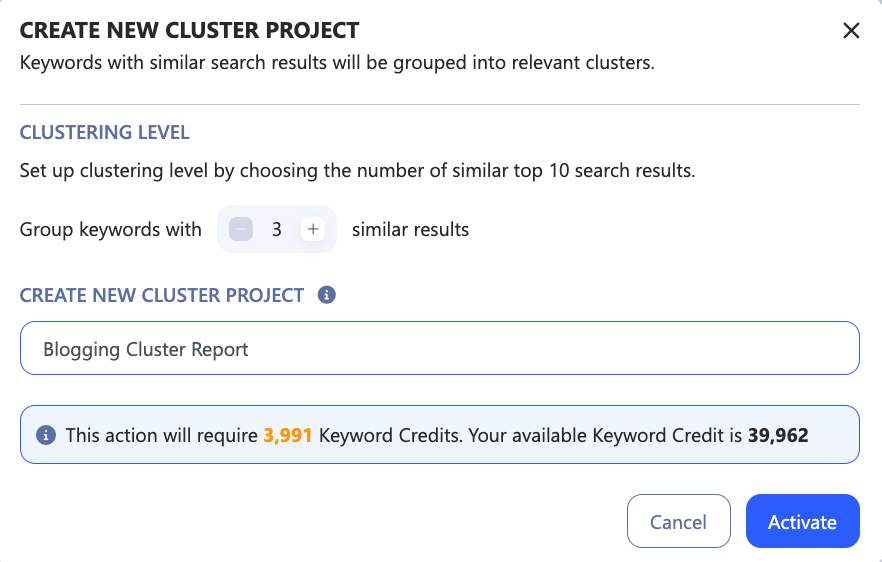Click the available credit amount 39,962

pyautogui.click(x=778, y=435)
